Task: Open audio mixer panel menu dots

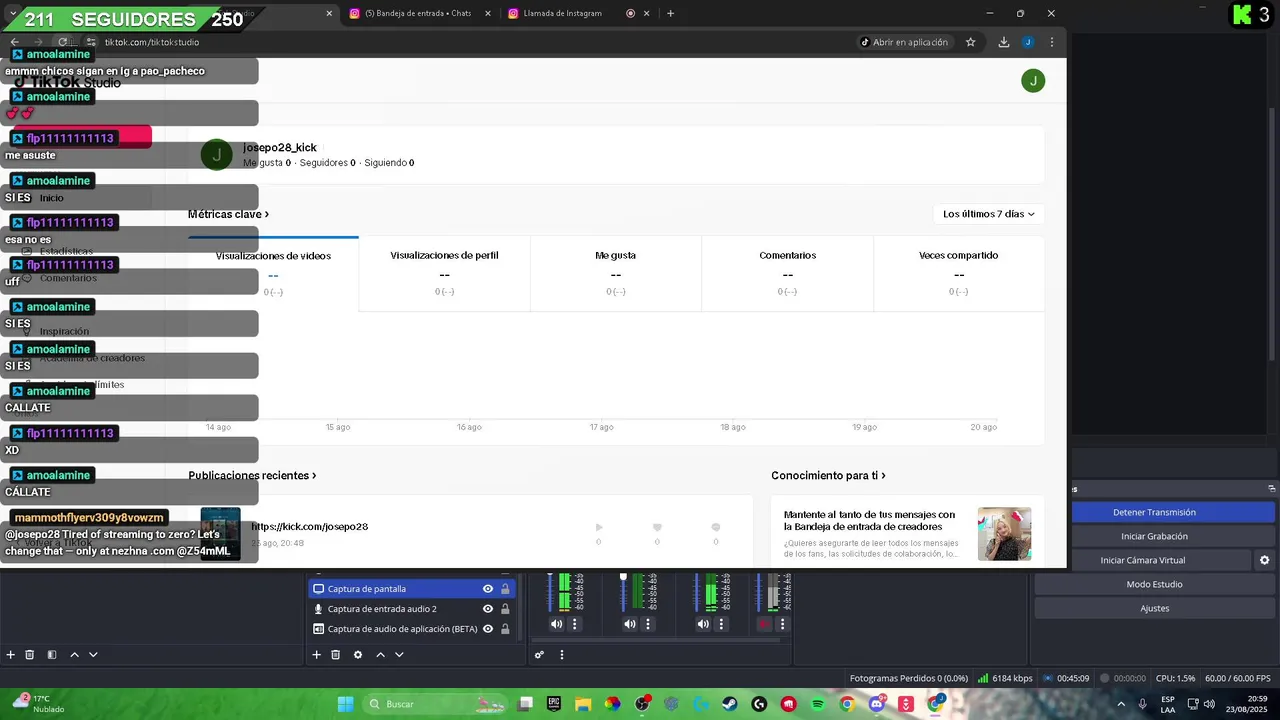Action: [x=562, y=655]
